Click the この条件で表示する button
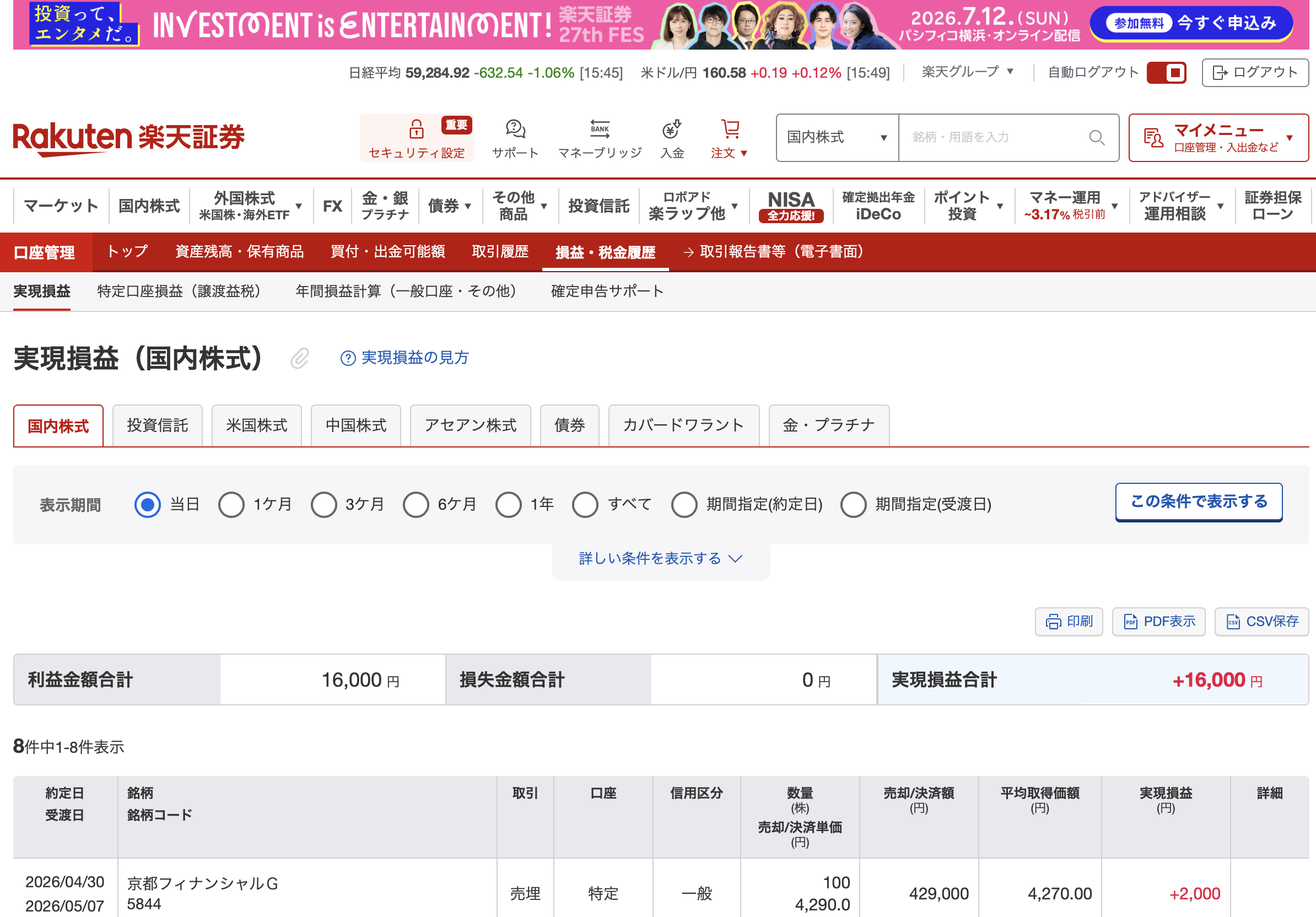This screenshot has width=1316, height=917. coord(1198,501)
